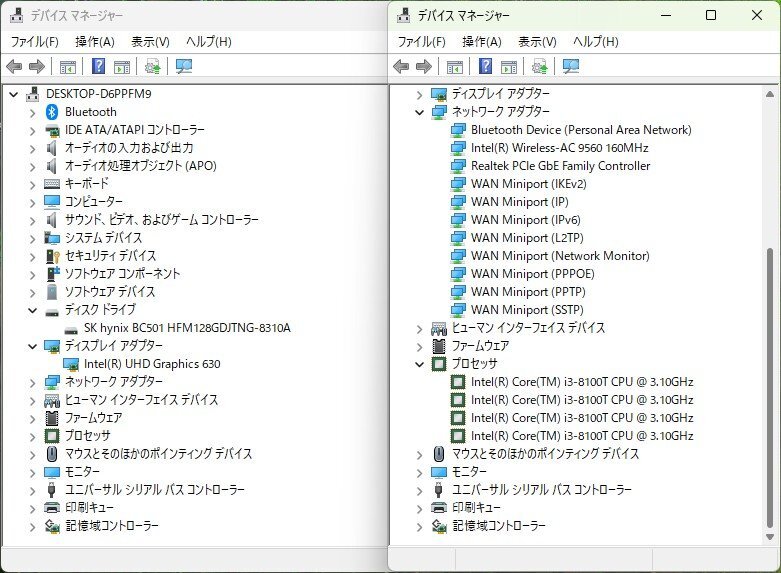Select WAN Miniport (L2TP)

[x=527, y=238]
